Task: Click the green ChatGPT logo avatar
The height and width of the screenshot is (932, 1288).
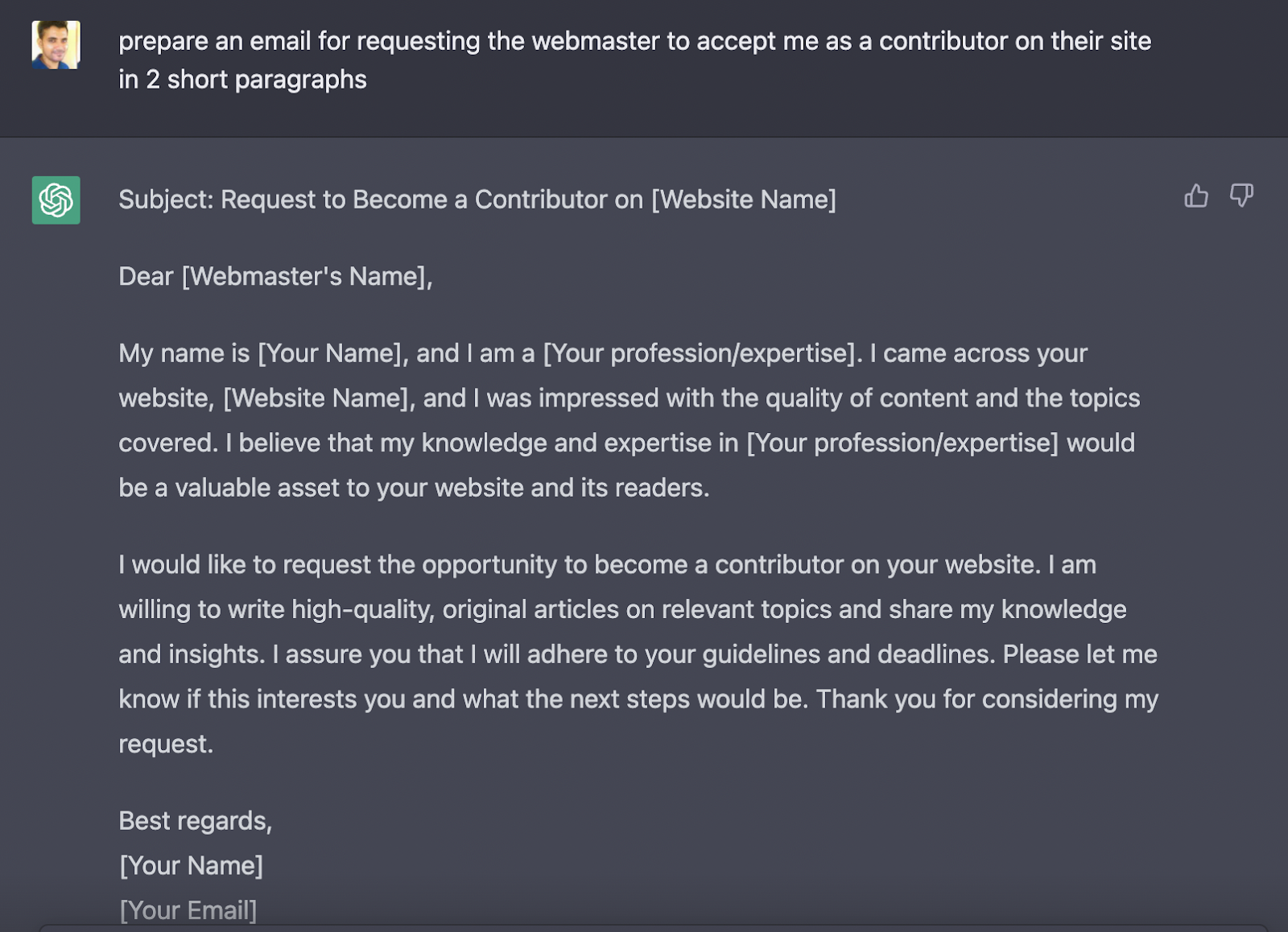Action: coord(56,200)
